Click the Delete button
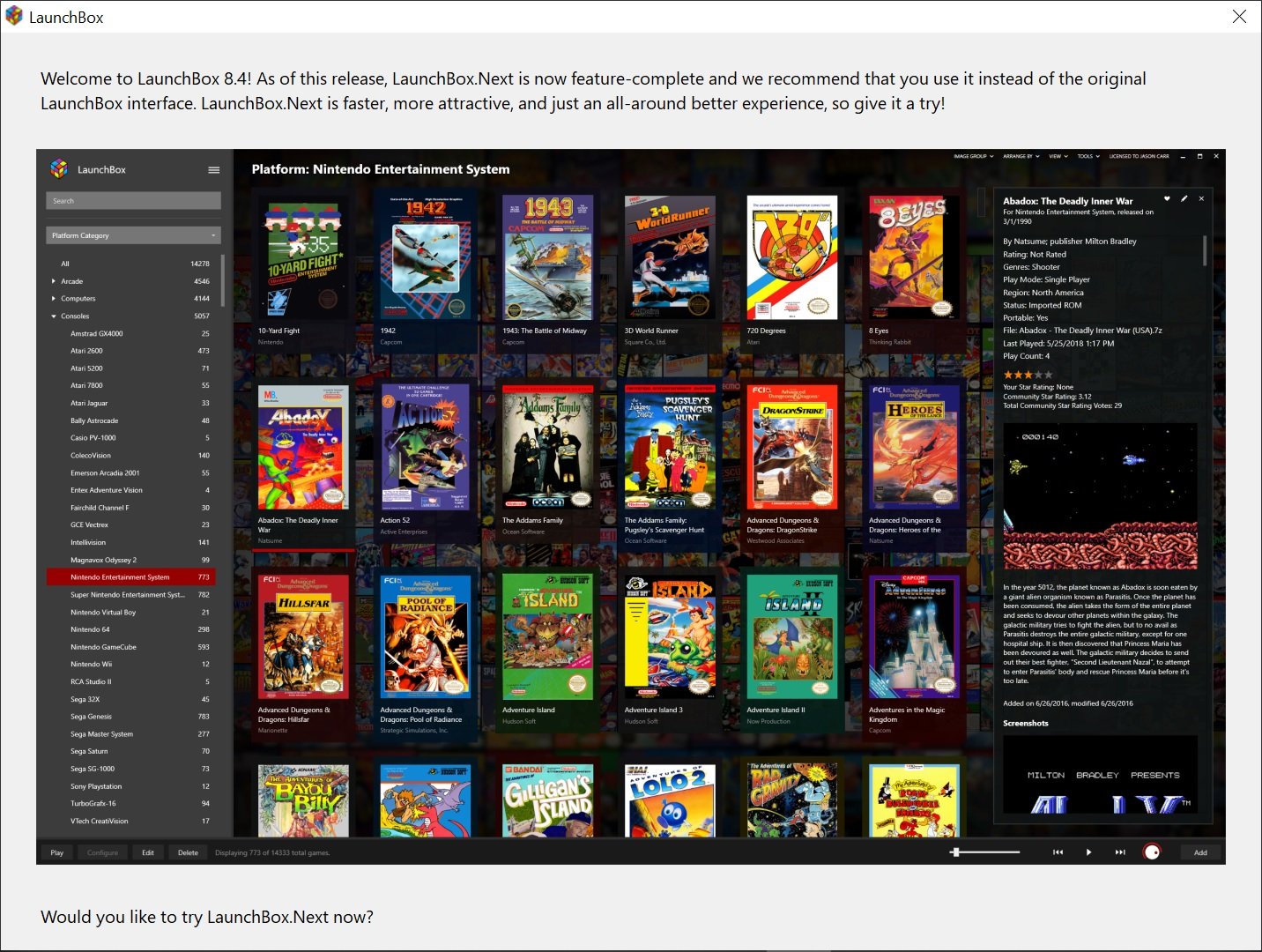This screenshot has height=952, width=1262. (188, 852)
